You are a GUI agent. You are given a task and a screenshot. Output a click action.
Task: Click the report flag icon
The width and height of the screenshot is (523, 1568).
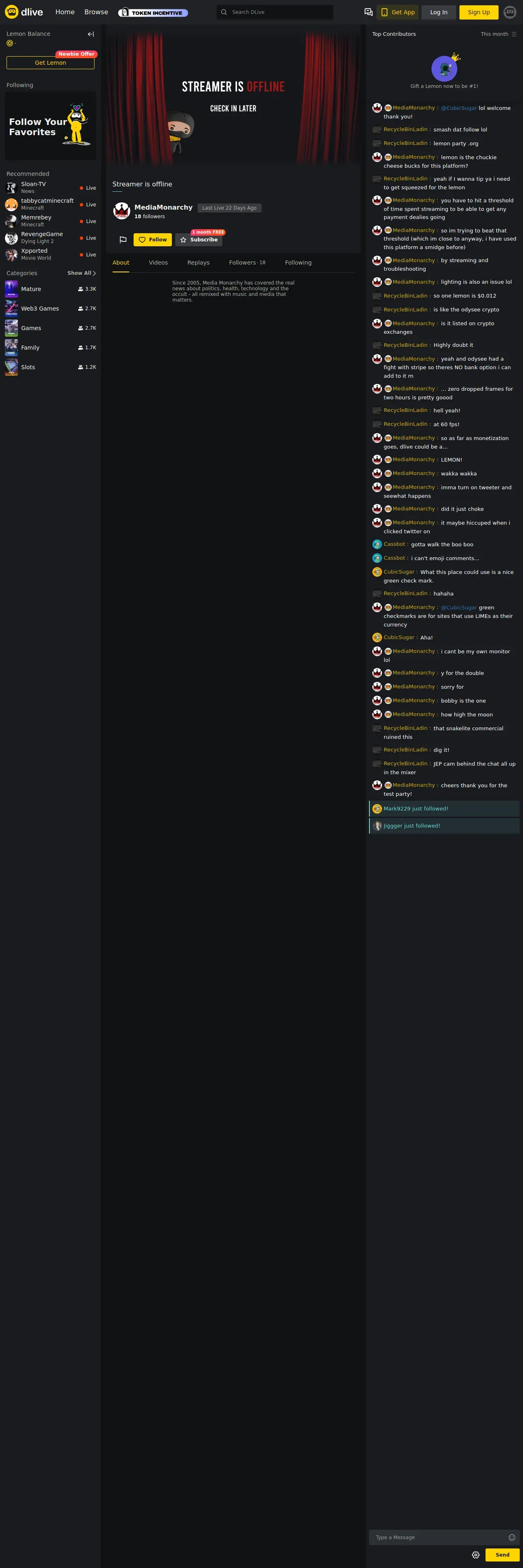pos(123,240)
